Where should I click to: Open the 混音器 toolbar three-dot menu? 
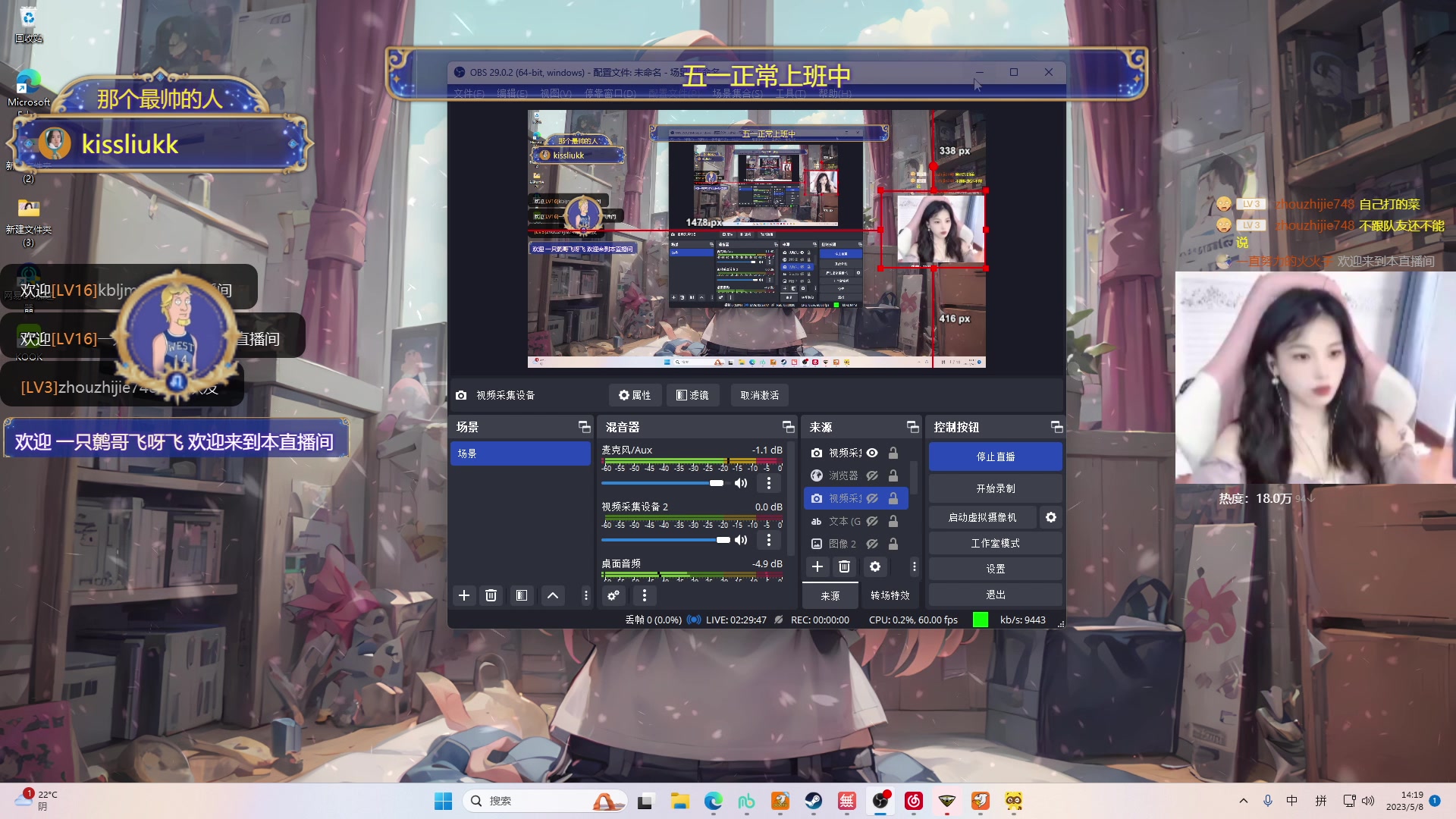click(645, 595)
